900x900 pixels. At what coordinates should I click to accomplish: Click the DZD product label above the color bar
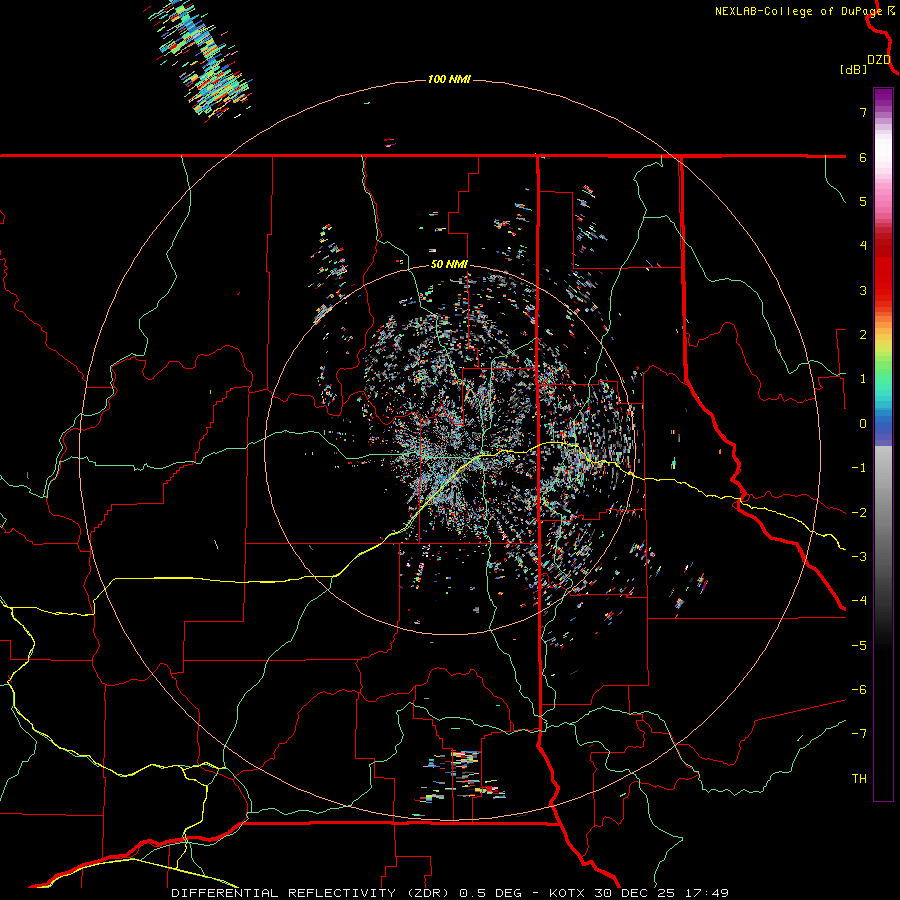tap(879, 60)
